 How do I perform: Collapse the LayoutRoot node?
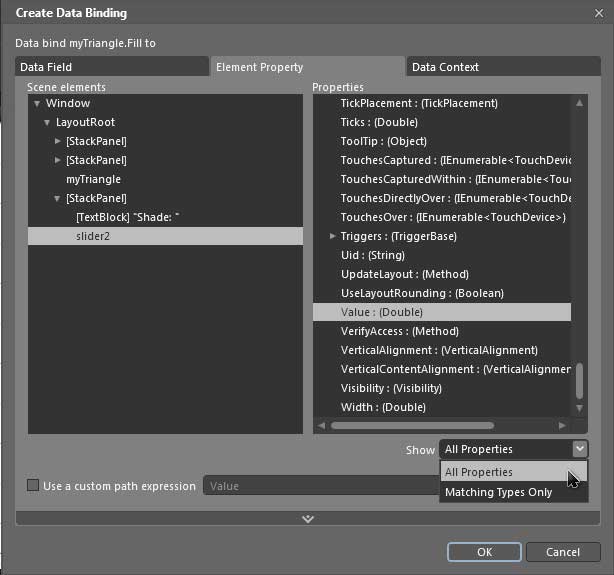tap(47, 123)
